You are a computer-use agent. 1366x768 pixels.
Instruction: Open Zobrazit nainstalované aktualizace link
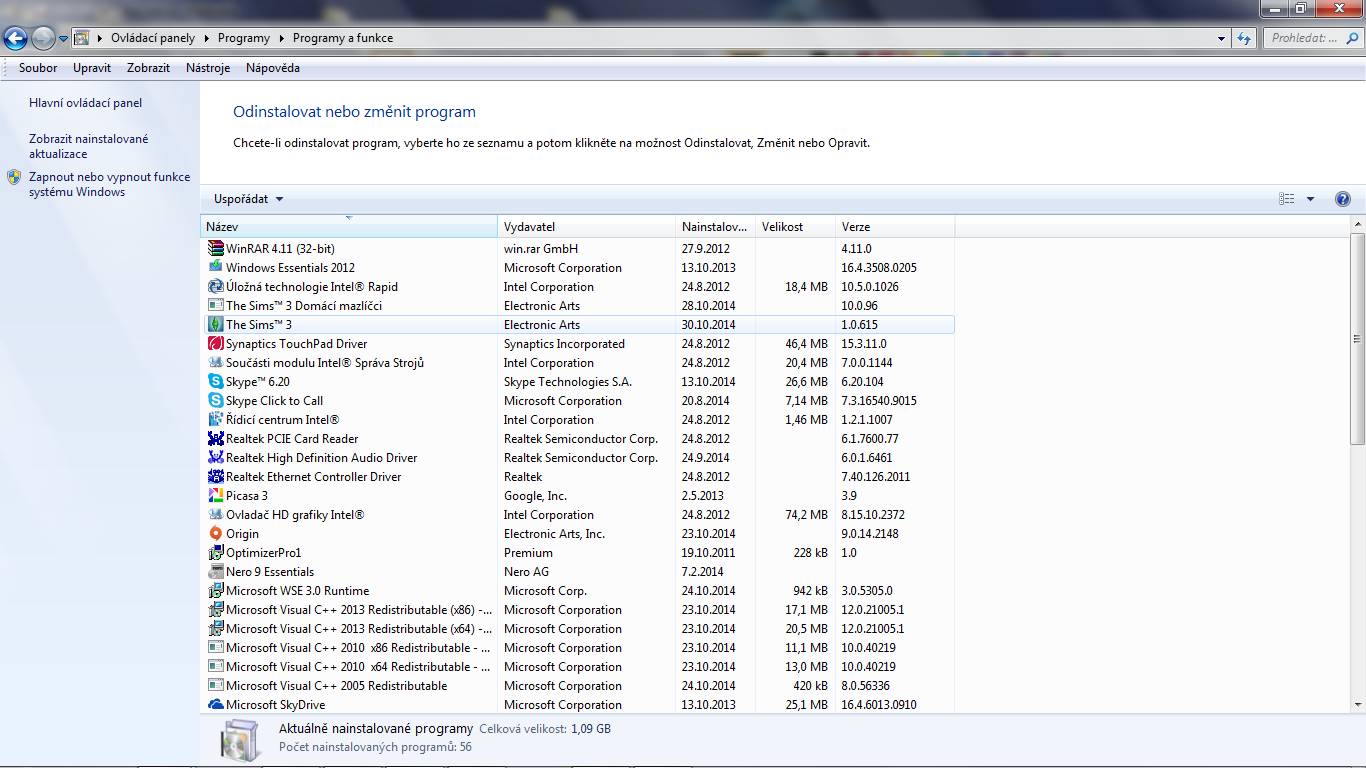89,146
